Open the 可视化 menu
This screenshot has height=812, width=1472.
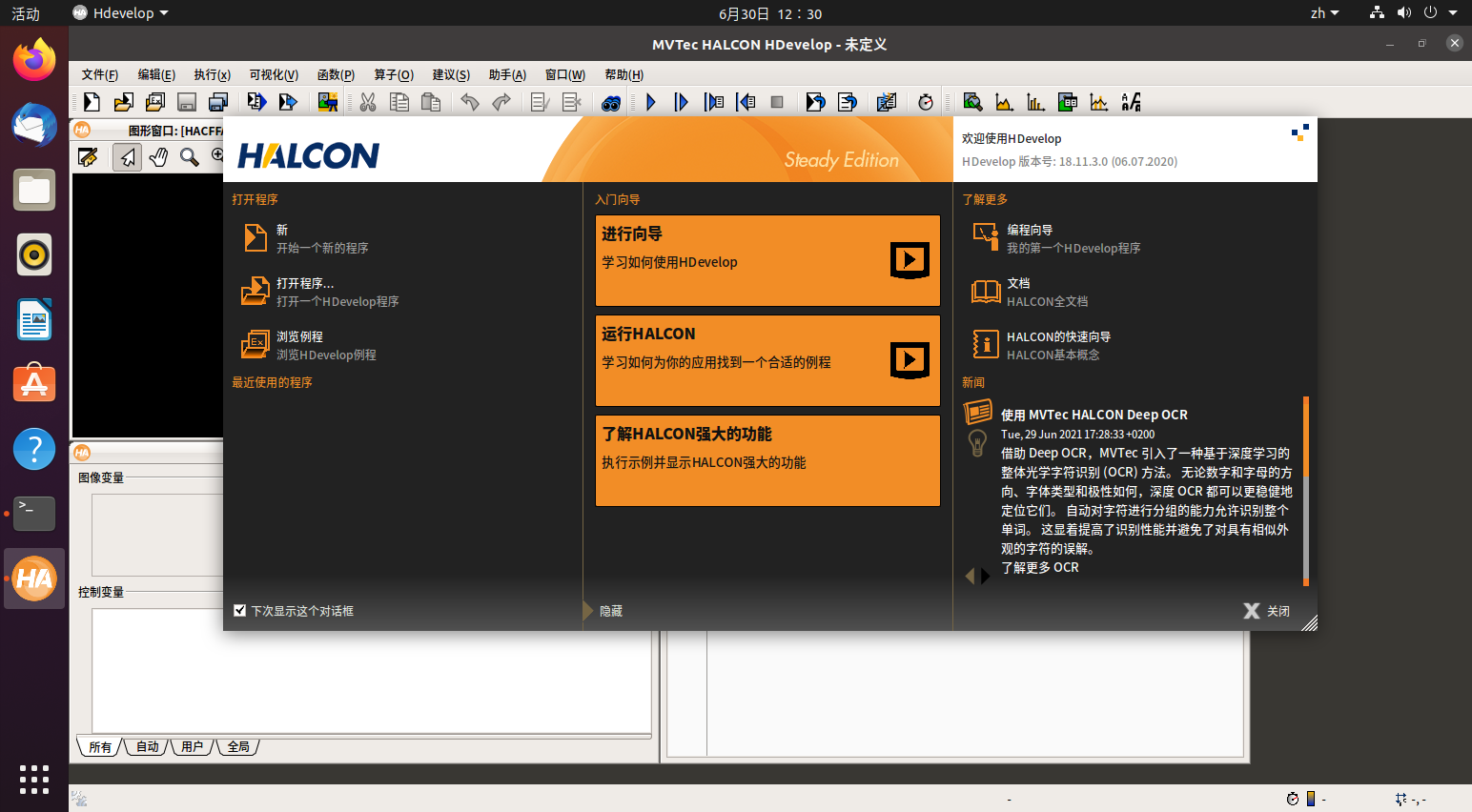(x=274, y=74)
